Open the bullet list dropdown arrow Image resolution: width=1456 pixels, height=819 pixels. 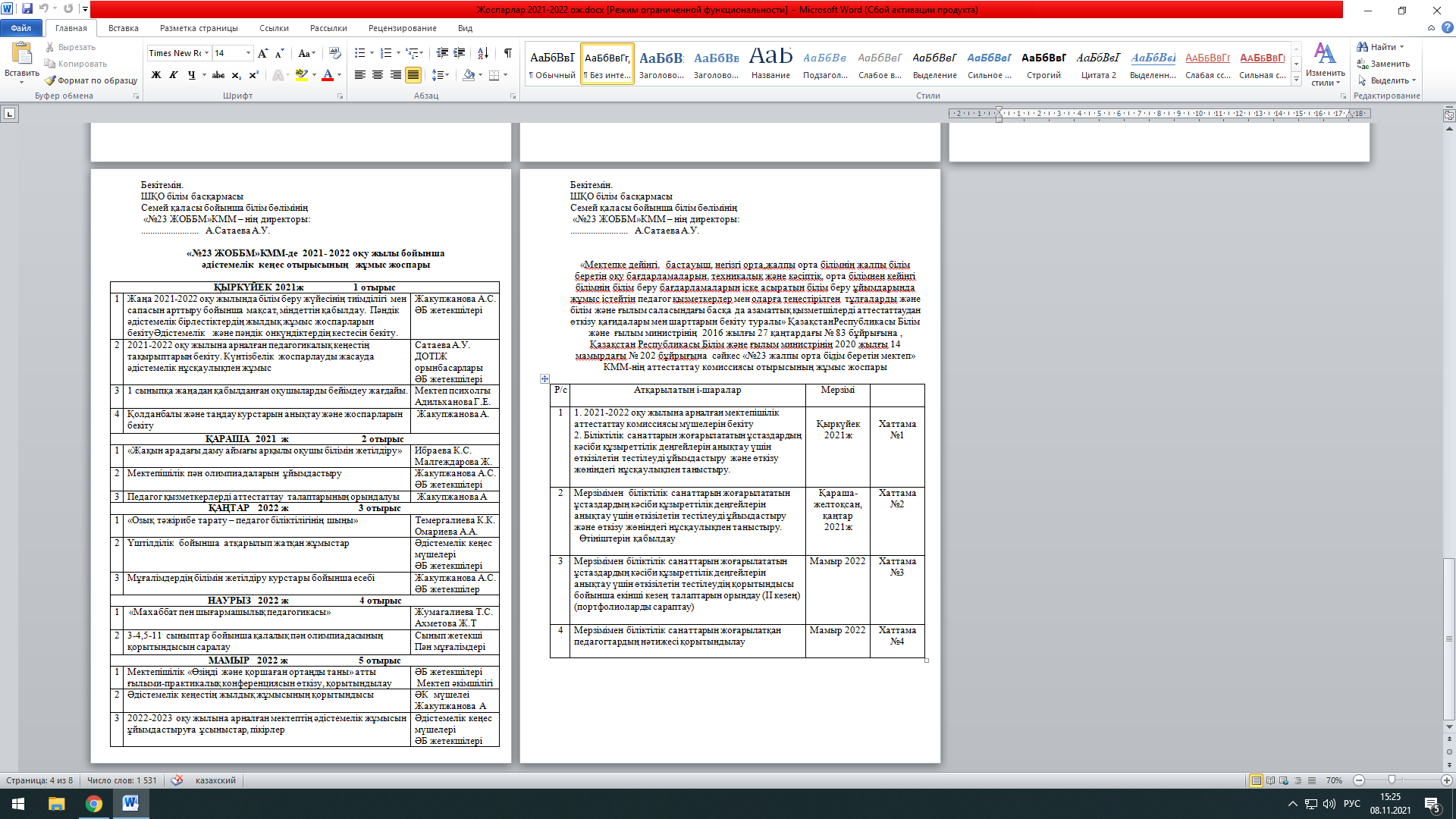[372, 53]
